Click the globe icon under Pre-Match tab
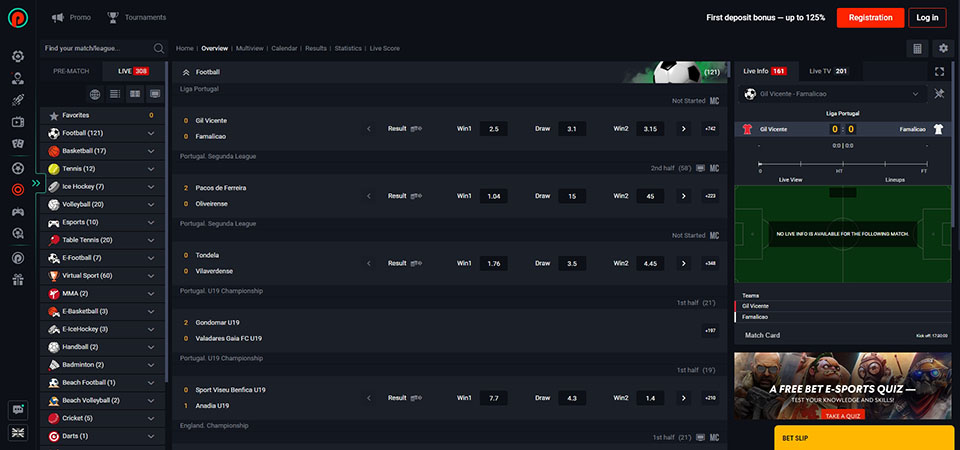This screenshot has height=450, width=960. click(x=95, y=94)
